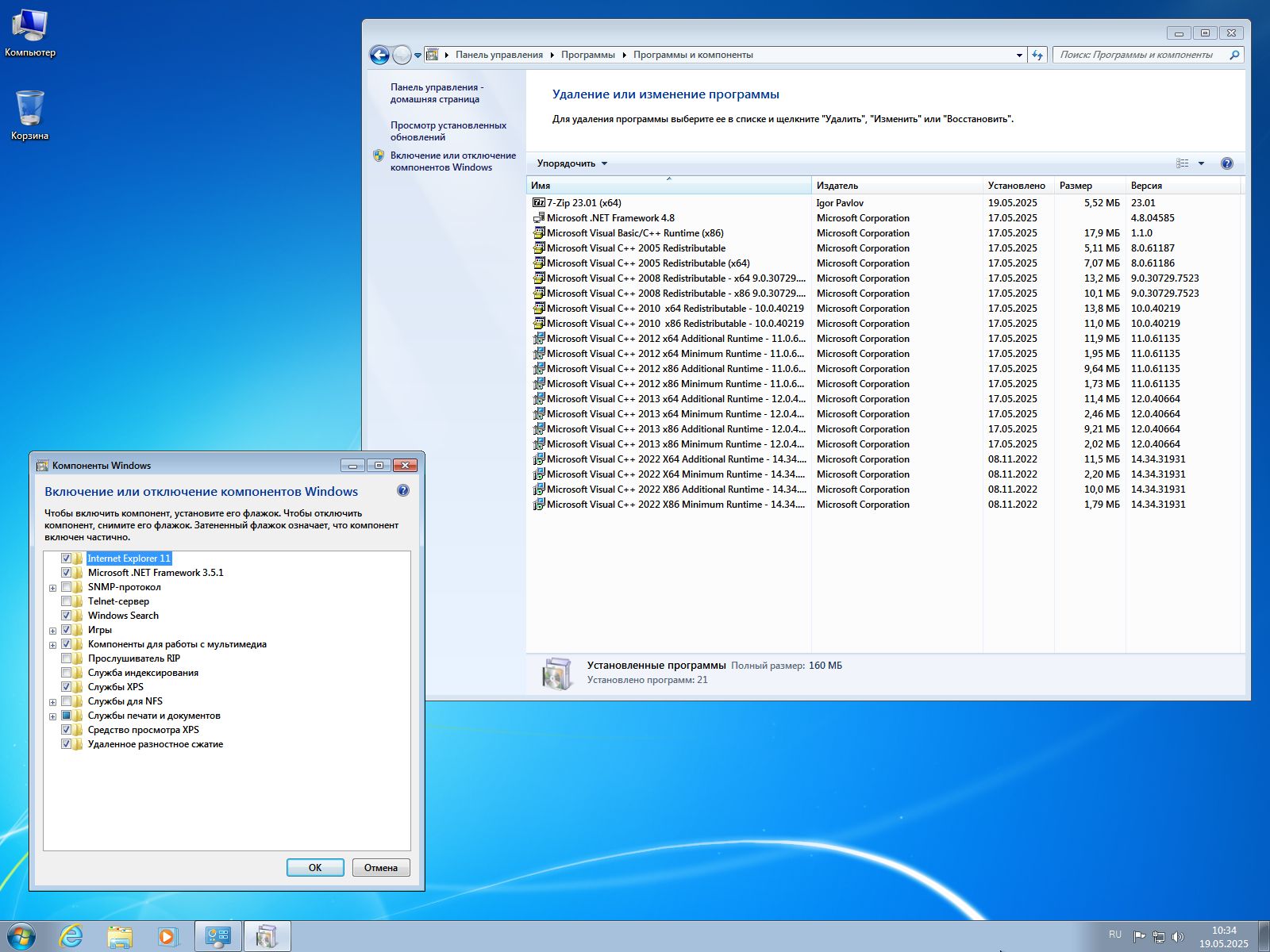Image resolution: width=1270 pixels, height=952 pixels.
Task: Click the view mode icon
Action: click(1183, 163)
